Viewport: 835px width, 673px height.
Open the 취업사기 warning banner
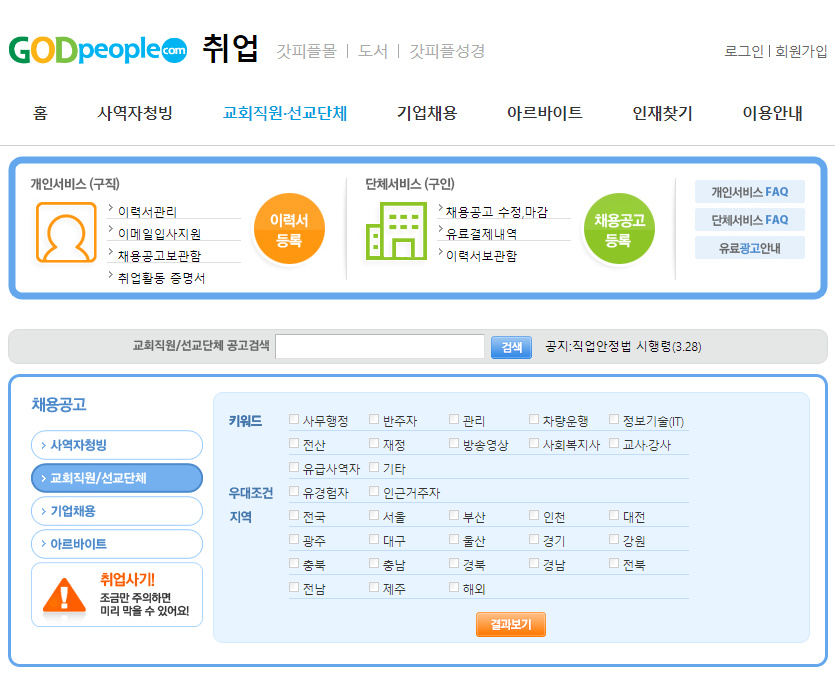tap(117, 595)
